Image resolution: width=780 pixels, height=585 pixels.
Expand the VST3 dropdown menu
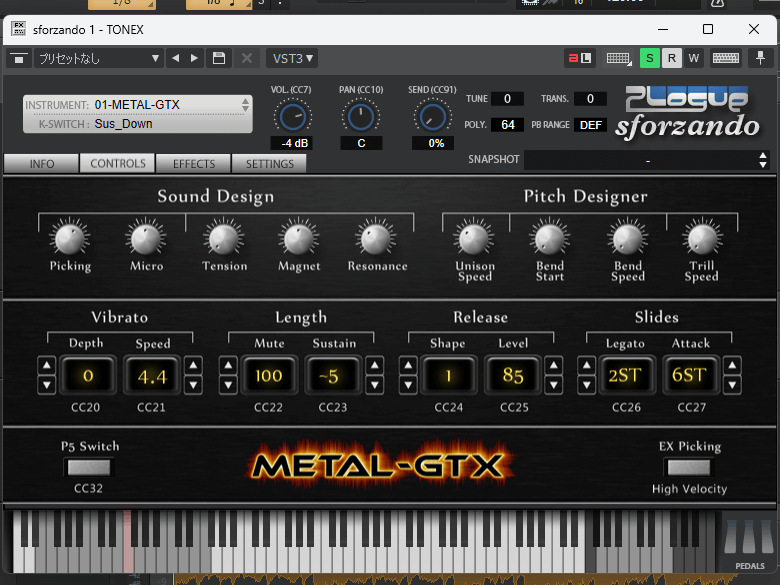point(293,58)
